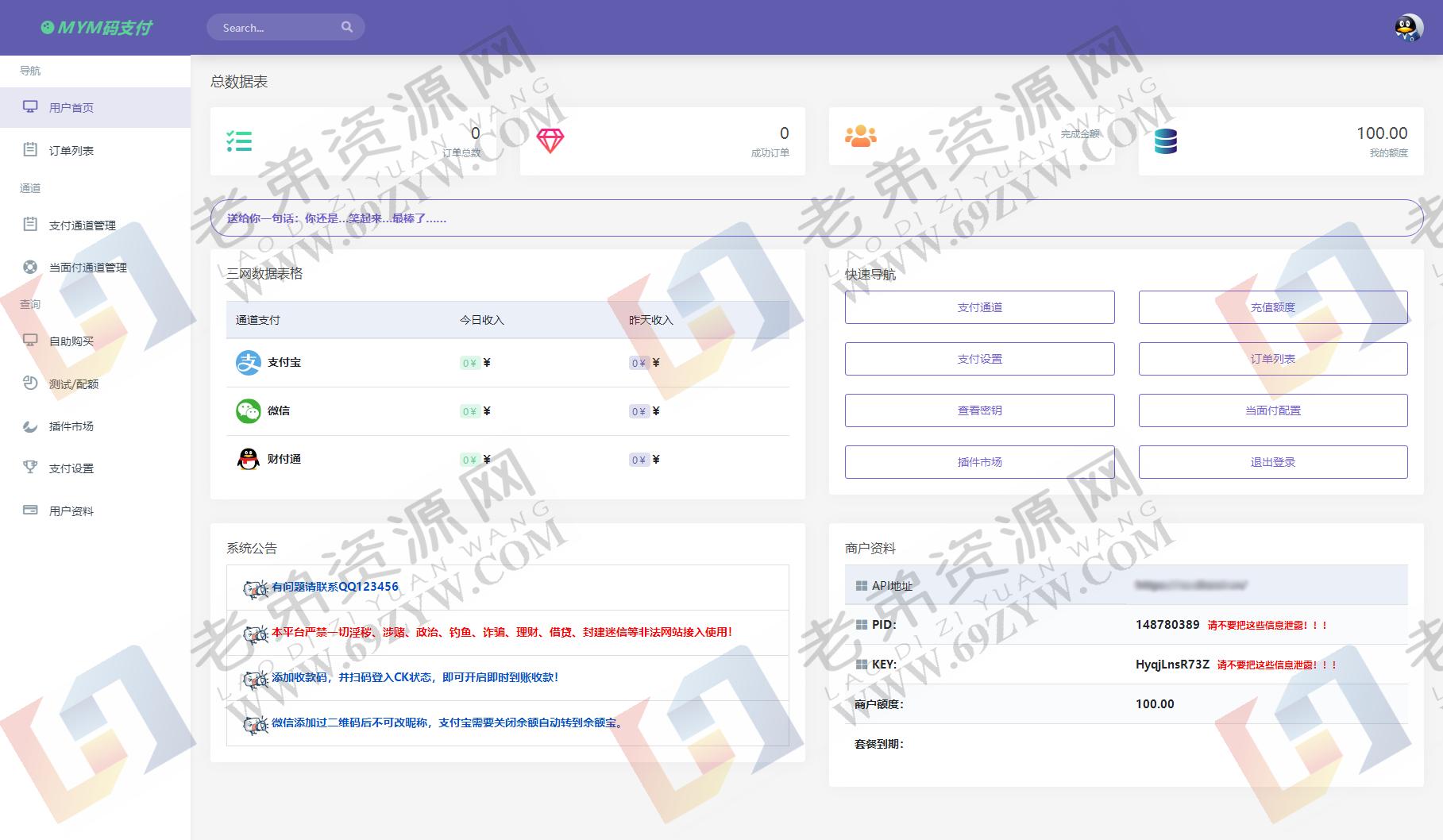1443x840 pixels.
Task: Open 当面付通道管理 menu item
Action: (95, 268)
